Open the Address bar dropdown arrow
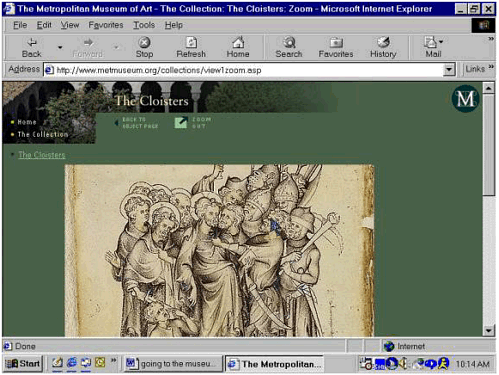 point(449,70)
